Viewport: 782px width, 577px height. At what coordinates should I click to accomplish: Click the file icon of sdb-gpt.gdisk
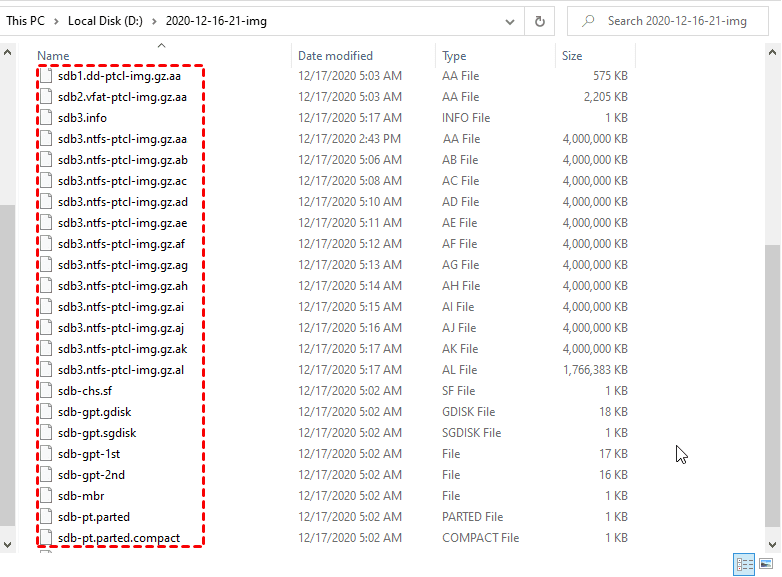click(x=47, y=412)
